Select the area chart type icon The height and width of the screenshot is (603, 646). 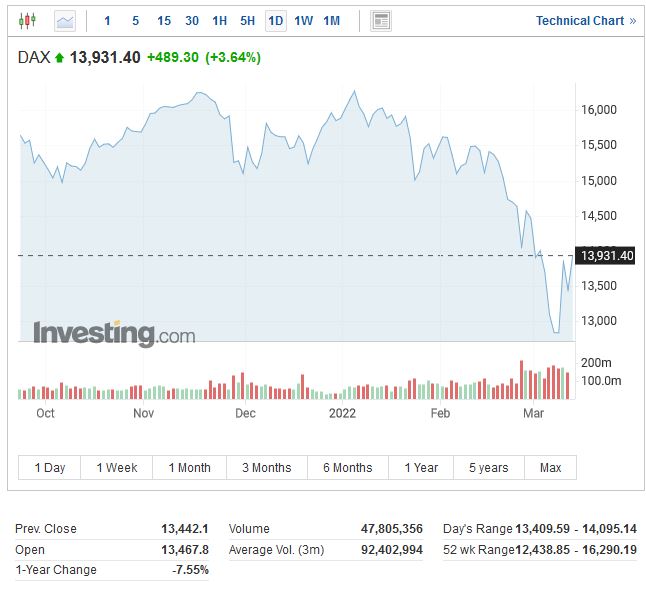tap(65, 20)
